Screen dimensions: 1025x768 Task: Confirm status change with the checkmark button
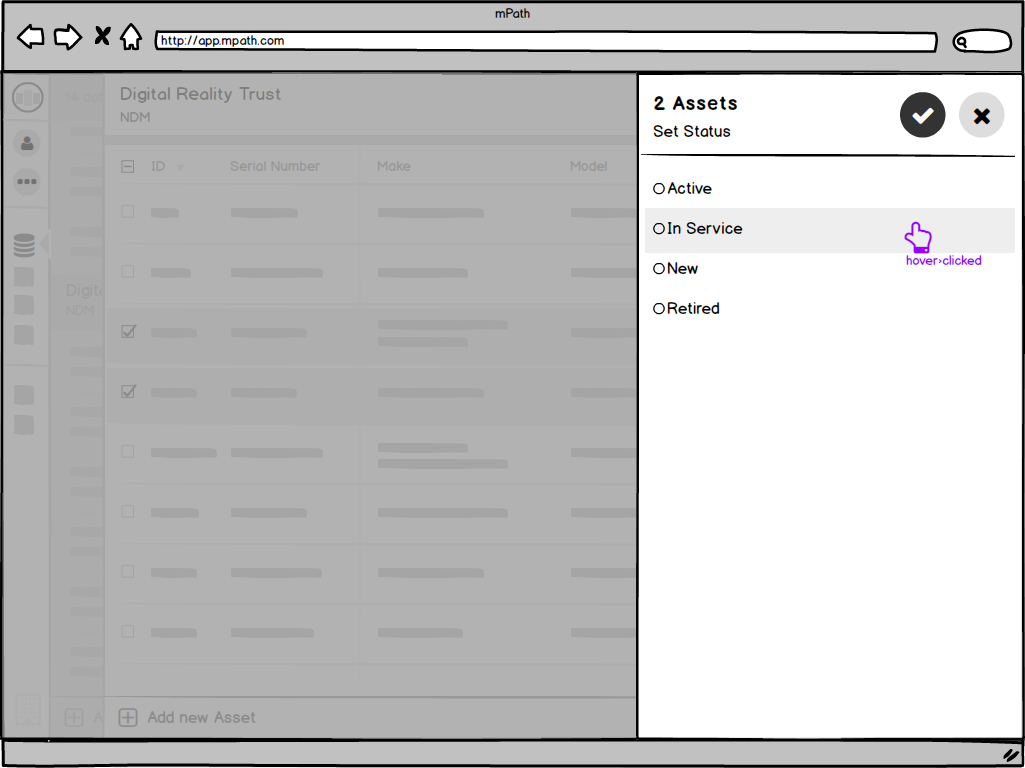click(x=922, y=115)
